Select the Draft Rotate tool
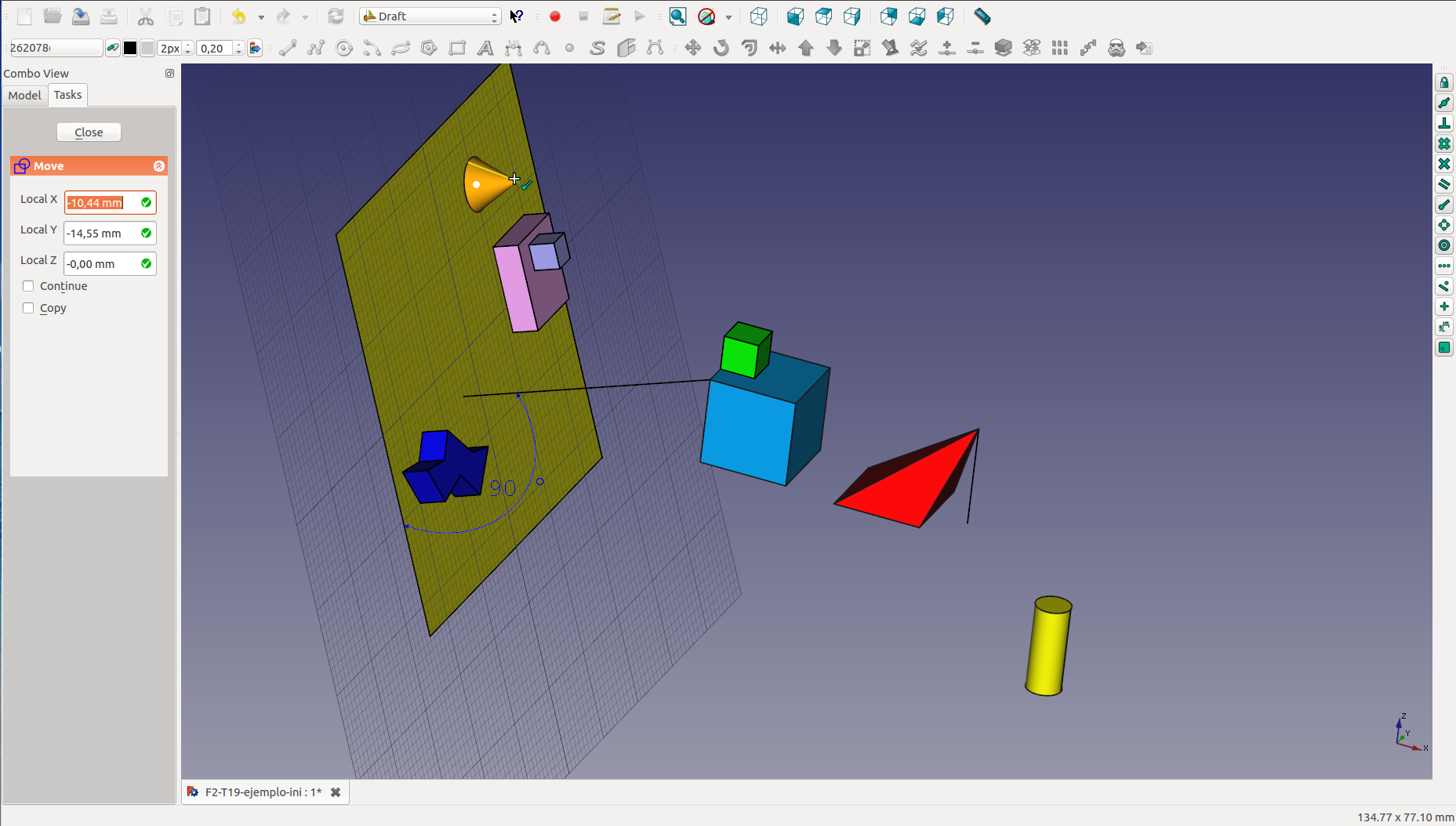Screen dimensions: 1456x826 click(x=721, y=49)
